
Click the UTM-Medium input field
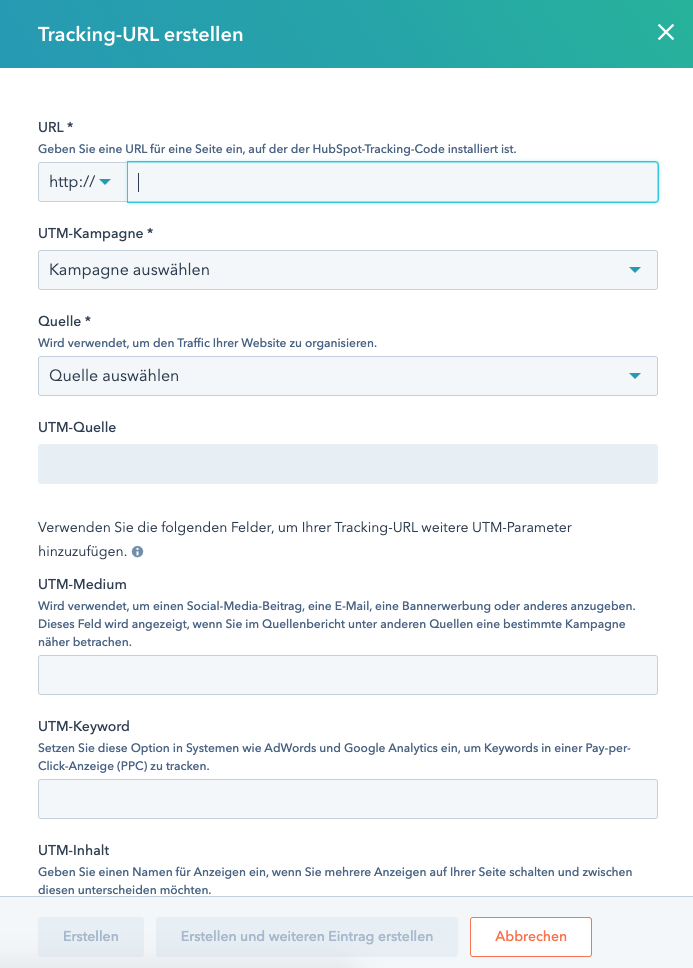pyautogui.click(x=347, y=675)
